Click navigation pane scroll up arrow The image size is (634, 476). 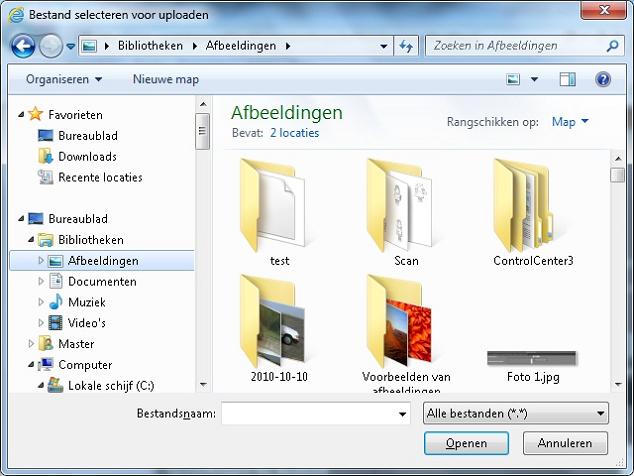click(x=203, y=104)
